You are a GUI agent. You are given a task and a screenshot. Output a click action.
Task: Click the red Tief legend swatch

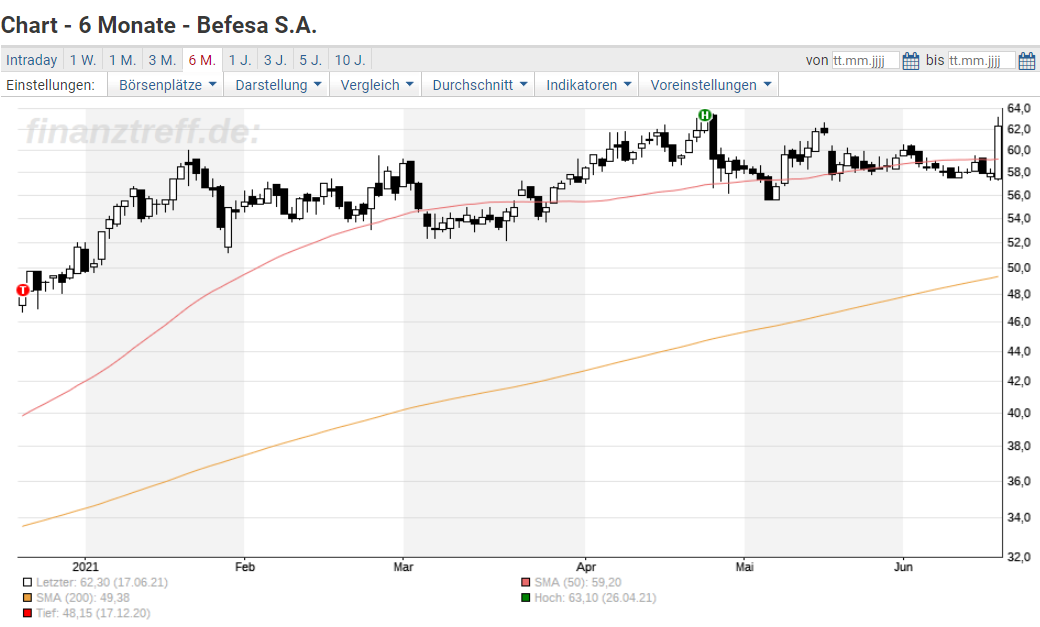pos(27,613)
